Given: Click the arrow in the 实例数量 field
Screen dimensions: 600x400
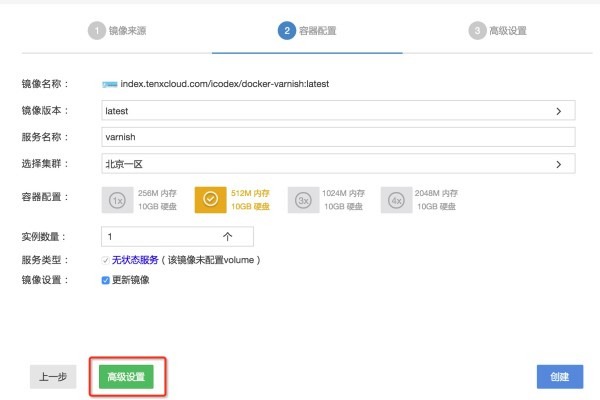Looking at the screenshot, I should click(x=227, y=237).
